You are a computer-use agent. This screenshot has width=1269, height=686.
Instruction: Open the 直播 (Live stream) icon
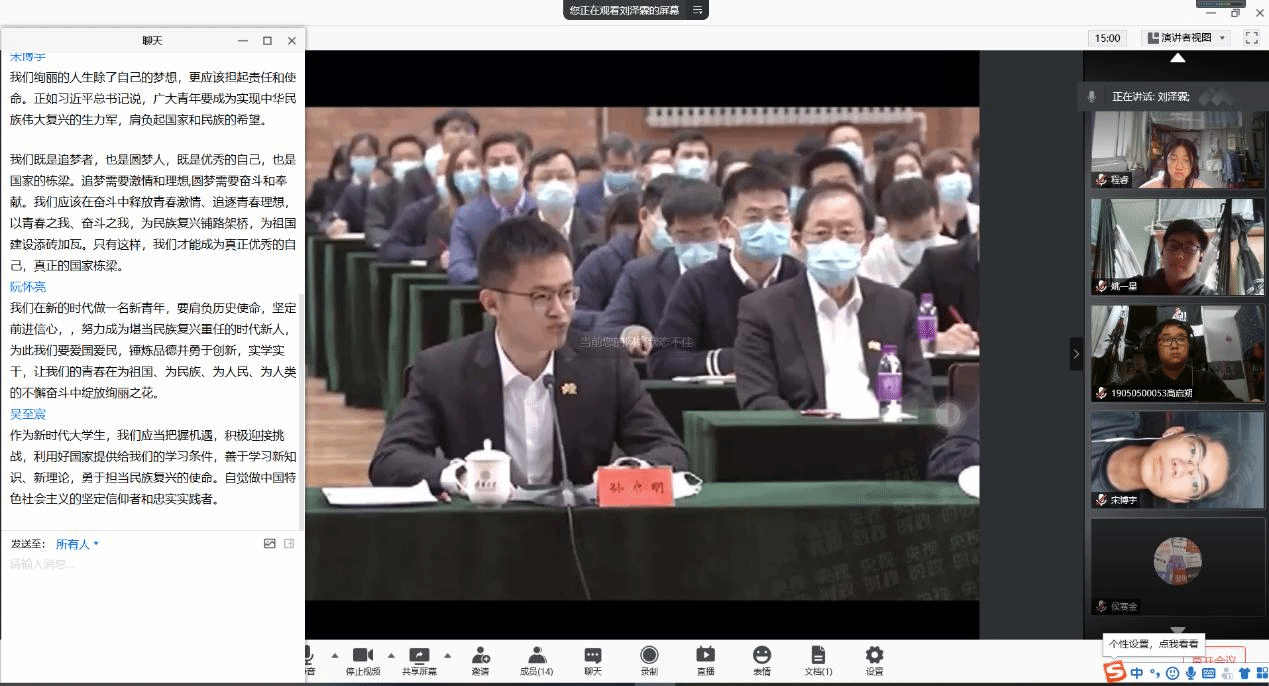coord(705,660)
